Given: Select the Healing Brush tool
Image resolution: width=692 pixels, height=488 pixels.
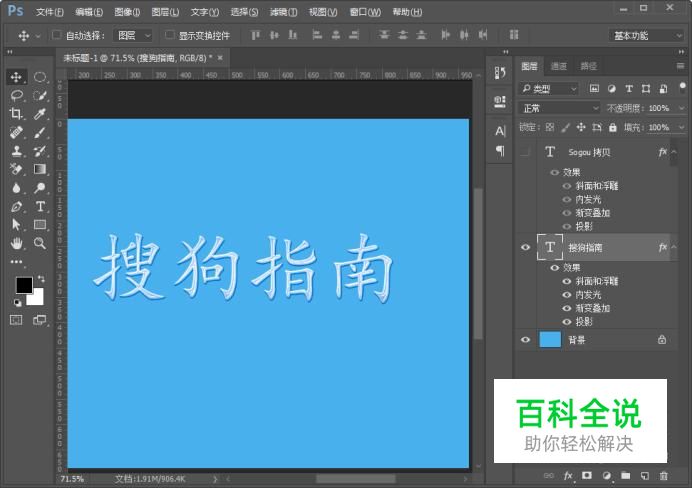Looking at the screenshot, I should coord(16,132).
